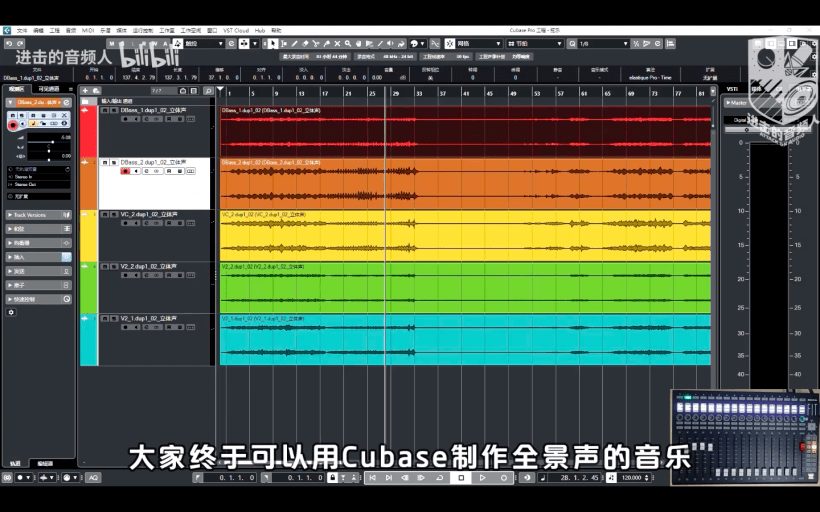Select the Range Selection tool

[284, 44]
